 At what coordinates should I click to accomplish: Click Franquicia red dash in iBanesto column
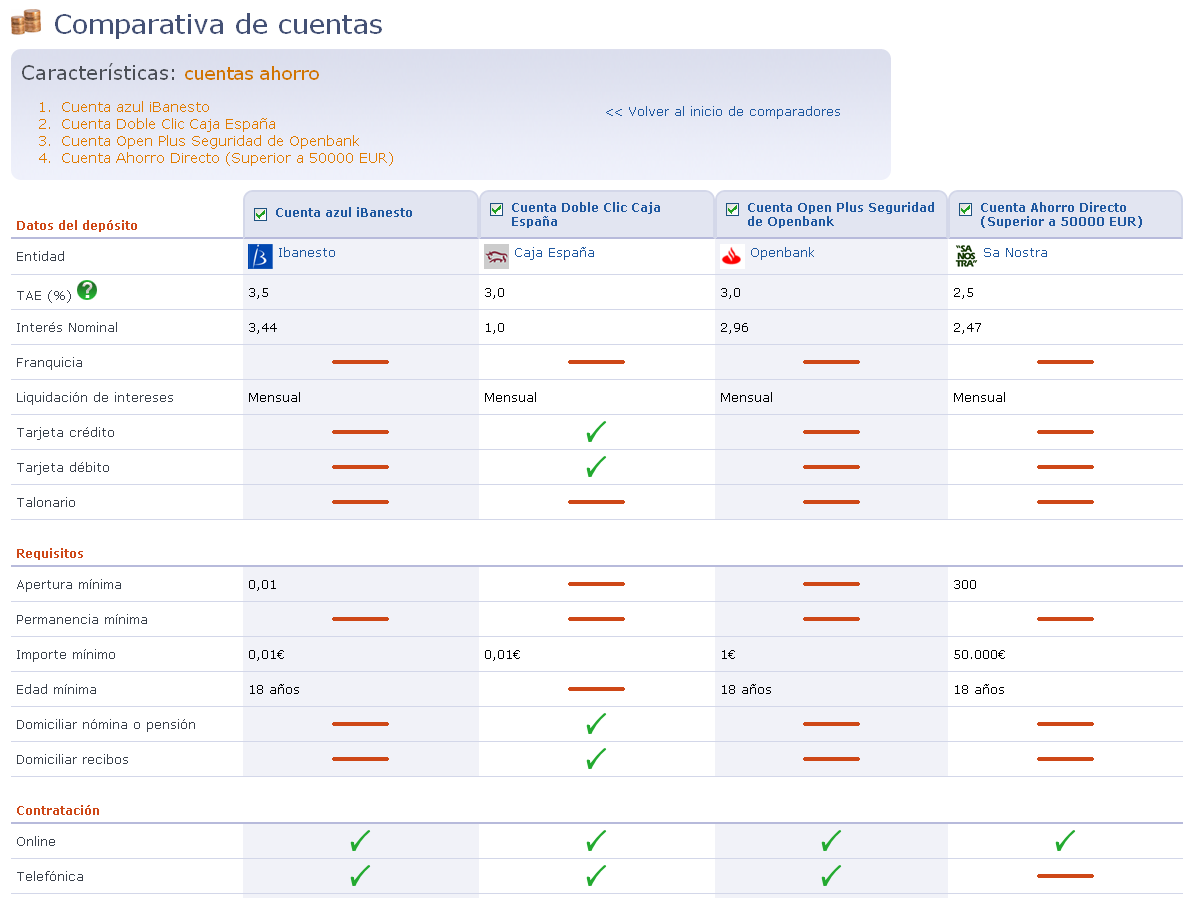click(x=360, y=362)
